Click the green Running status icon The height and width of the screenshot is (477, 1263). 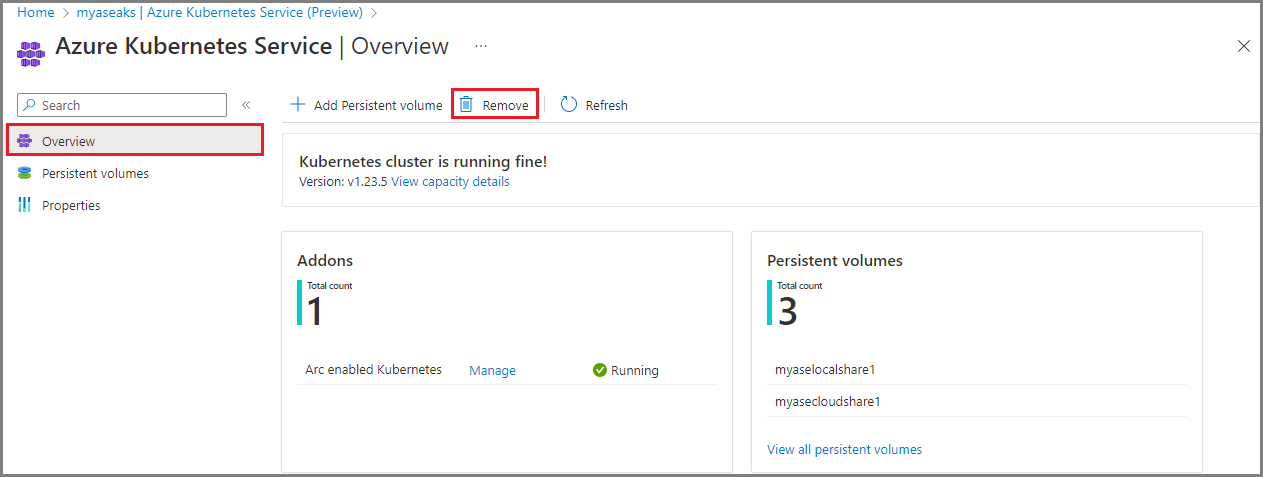click(600, 370)
